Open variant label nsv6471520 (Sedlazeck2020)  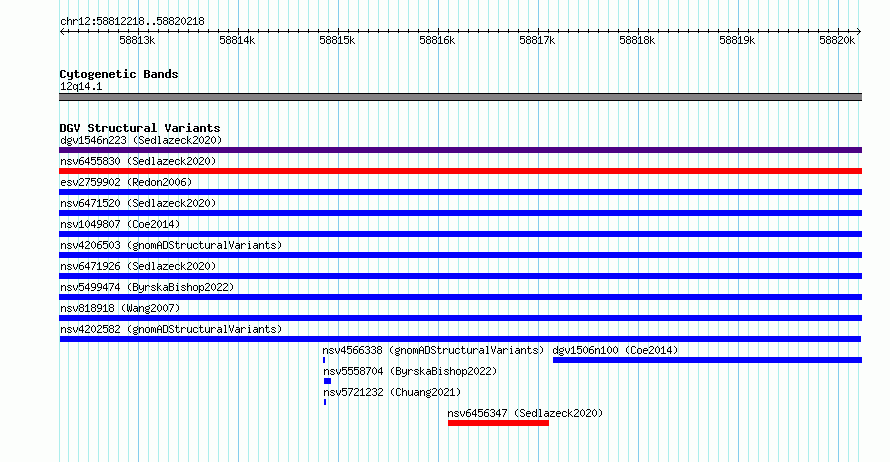[x=138, y=203]
